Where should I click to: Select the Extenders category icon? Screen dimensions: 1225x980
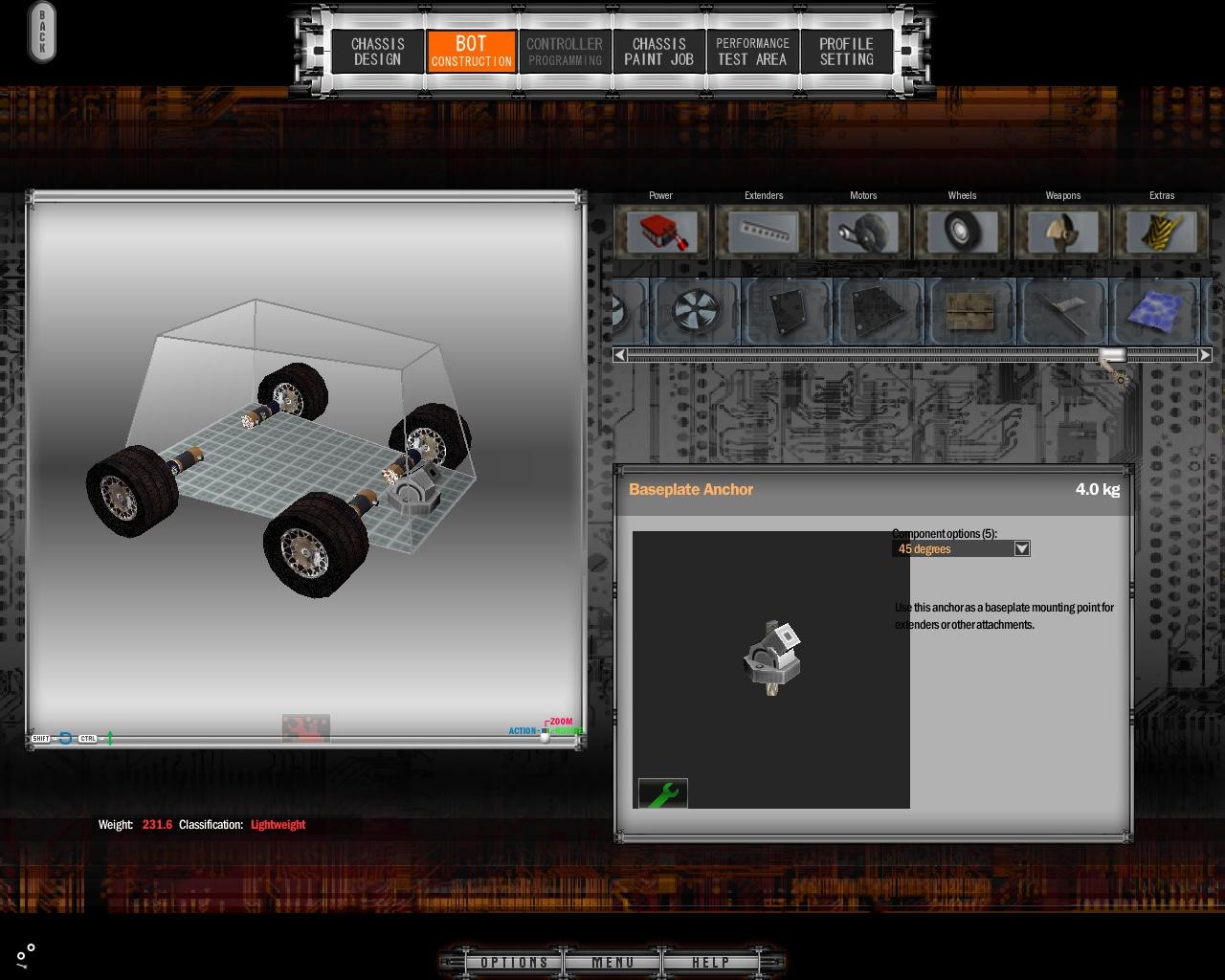coord(763,233)
